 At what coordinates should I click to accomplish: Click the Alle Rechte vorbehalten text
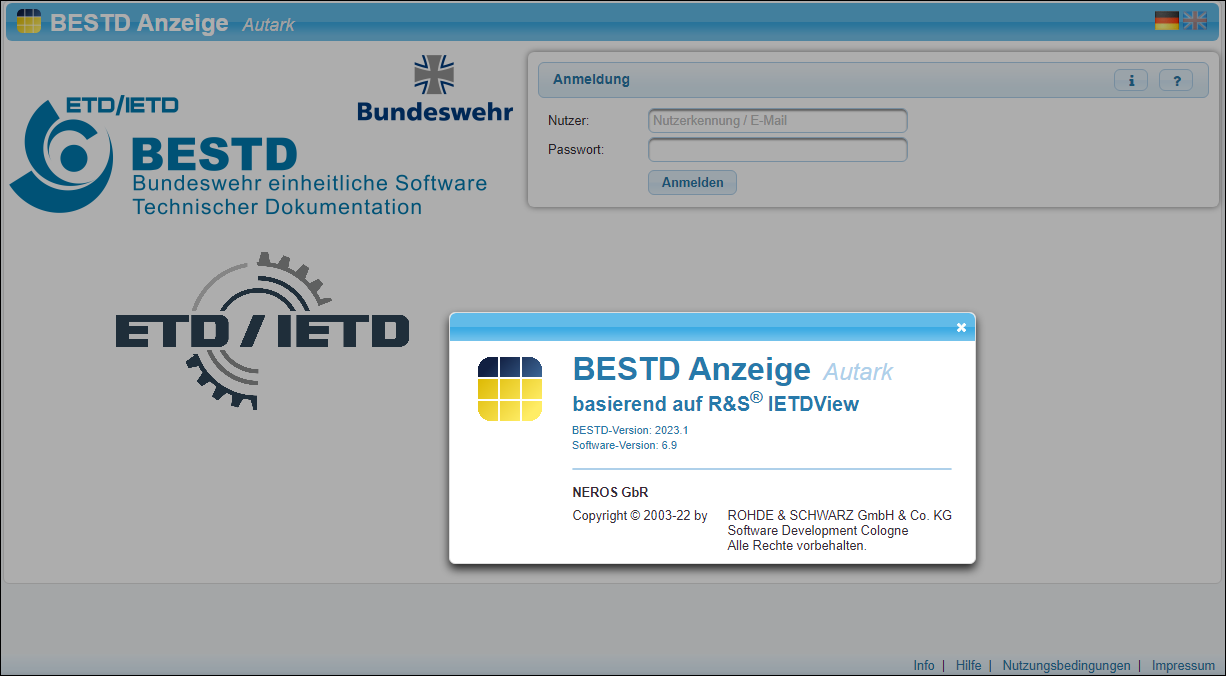point(796,546)
